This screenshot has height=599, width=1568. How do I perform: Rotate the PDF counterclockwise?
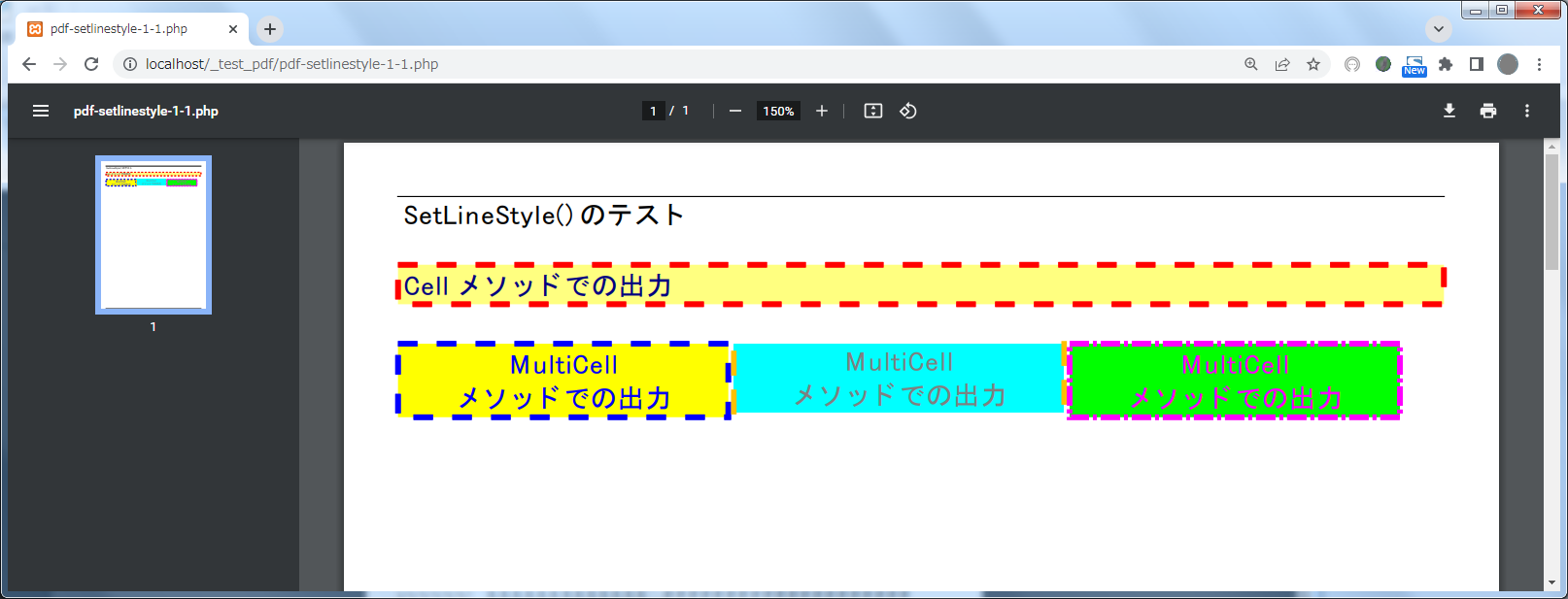point(908,111)
